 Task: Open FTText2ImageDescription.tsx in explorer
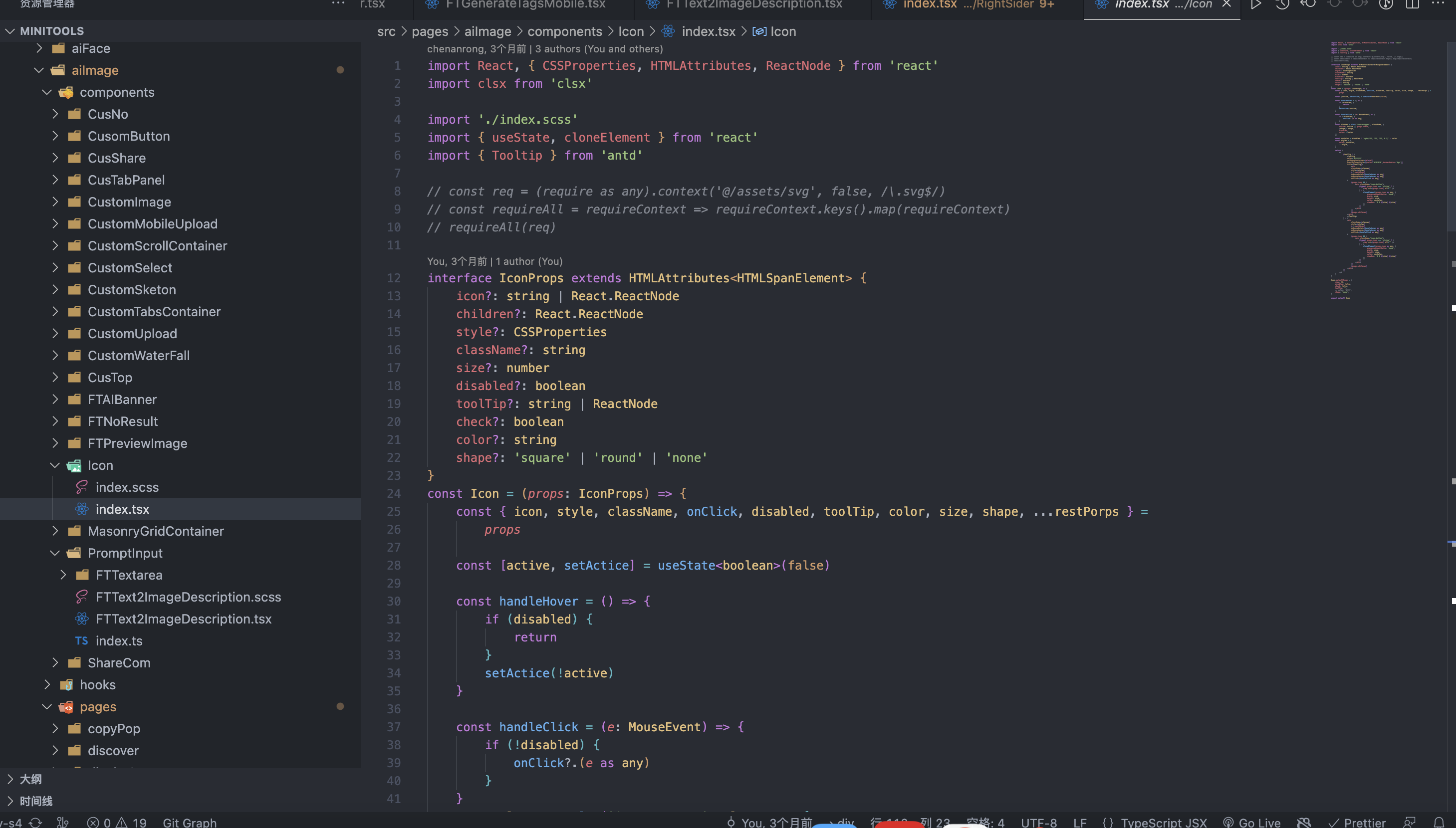180,620
